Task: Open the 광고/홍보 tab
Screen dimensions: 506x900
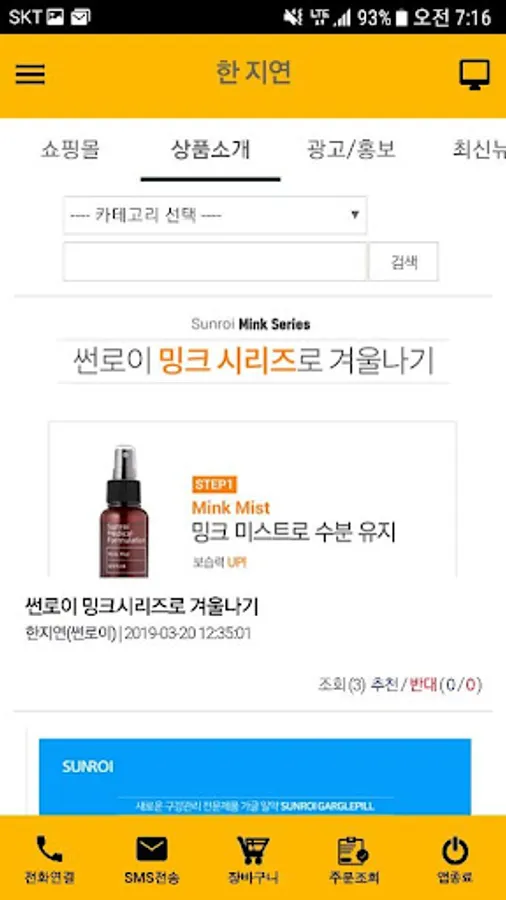Action: click(x=351, y=150)
